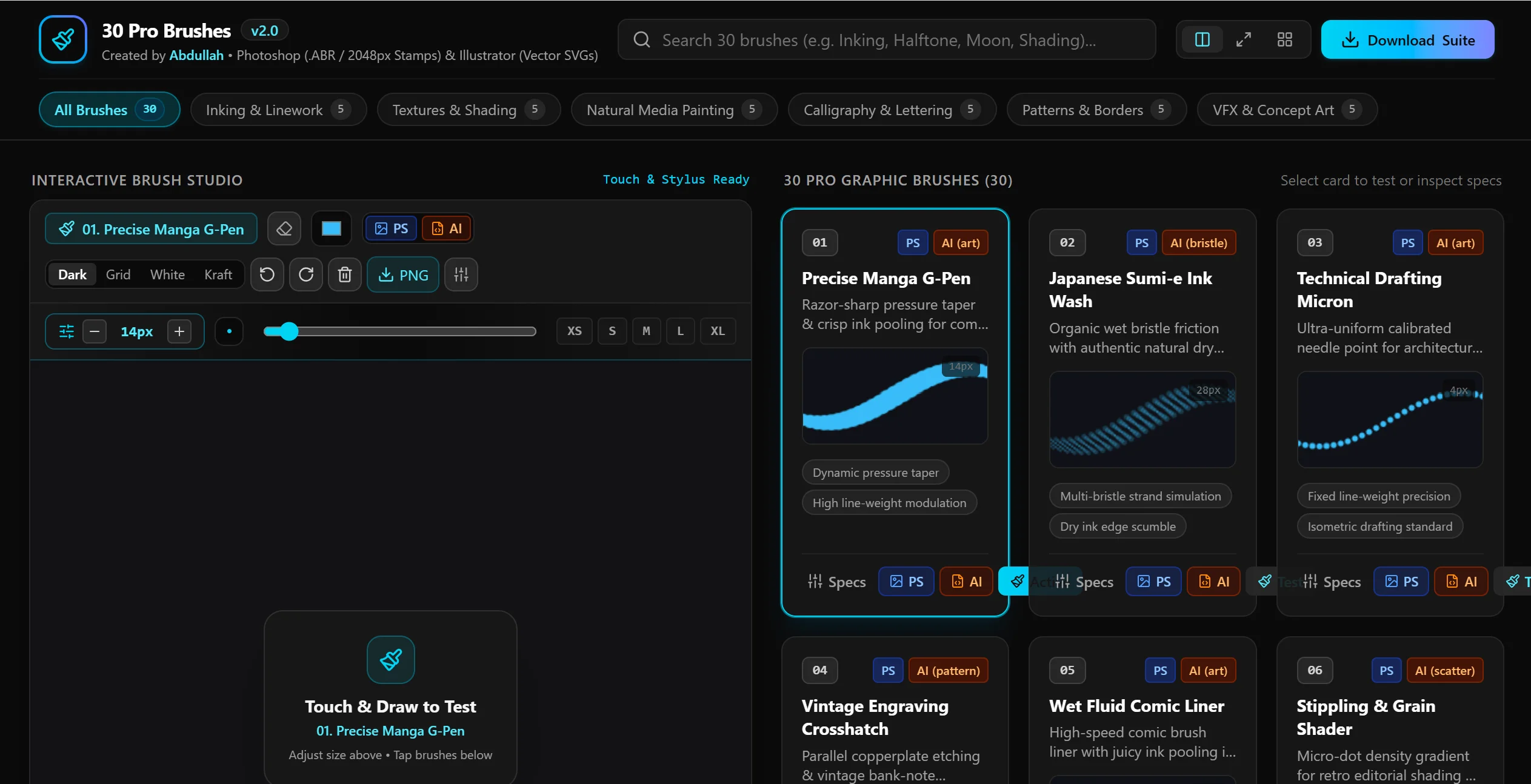1531x784 pixels.
Task: Select Grid canvas background
Action: pyautogui.click(x=118, y=274)
